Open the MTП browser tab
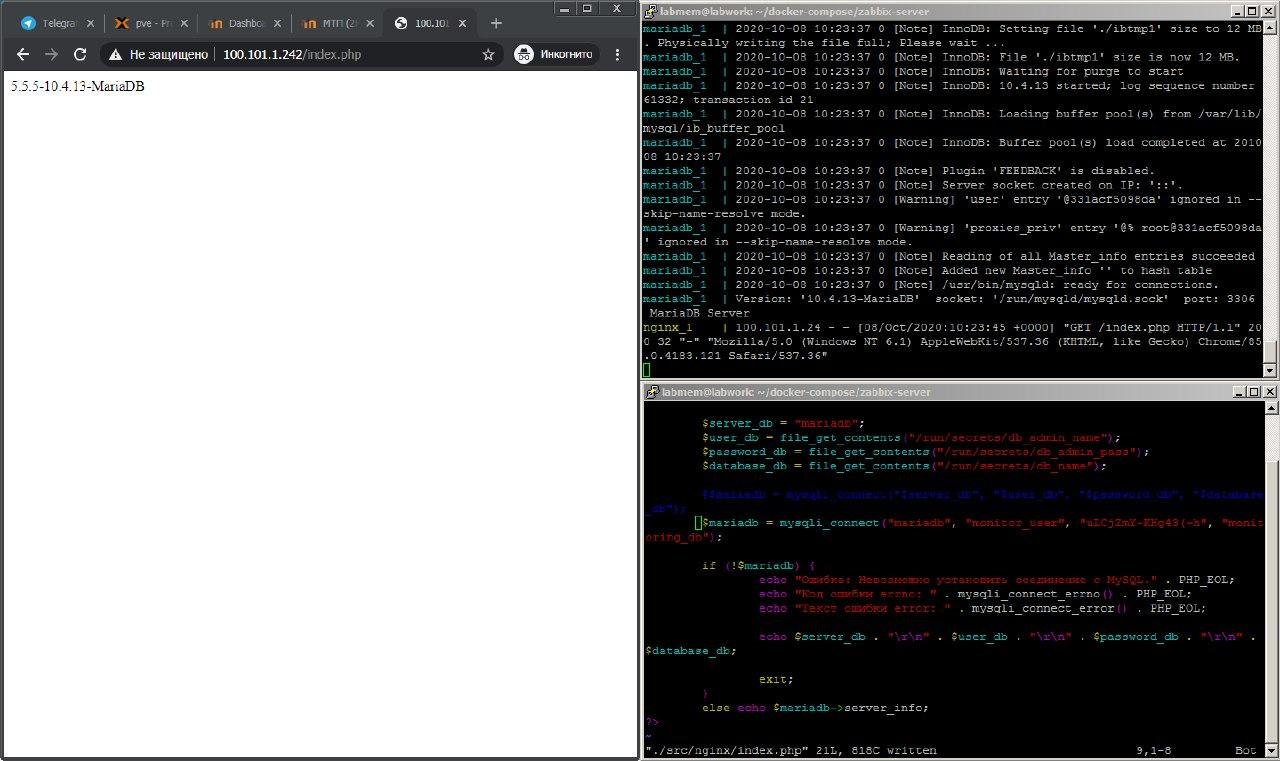 coord(337,23)
